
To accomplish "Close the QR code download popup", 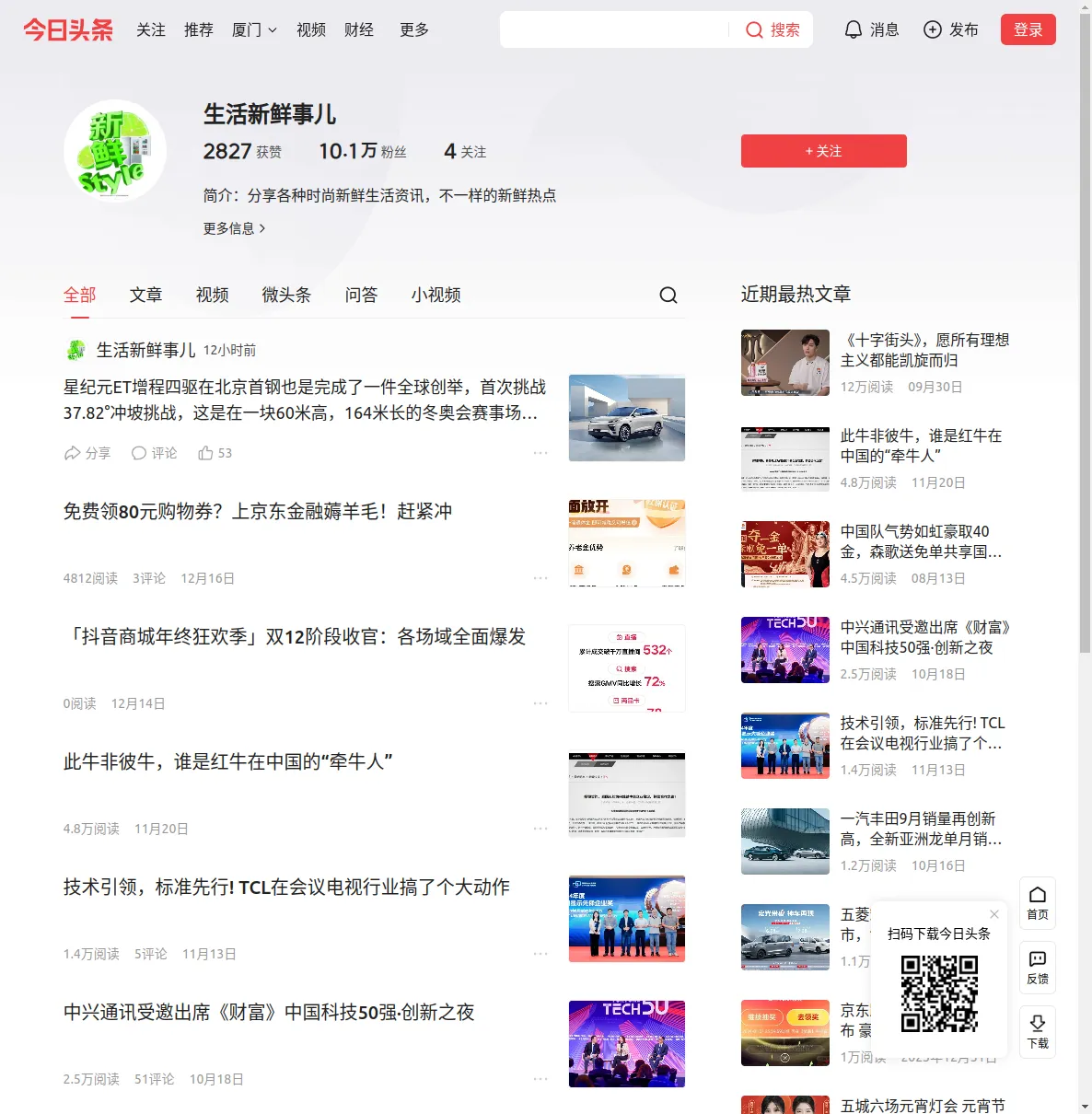I will (994, 914).
